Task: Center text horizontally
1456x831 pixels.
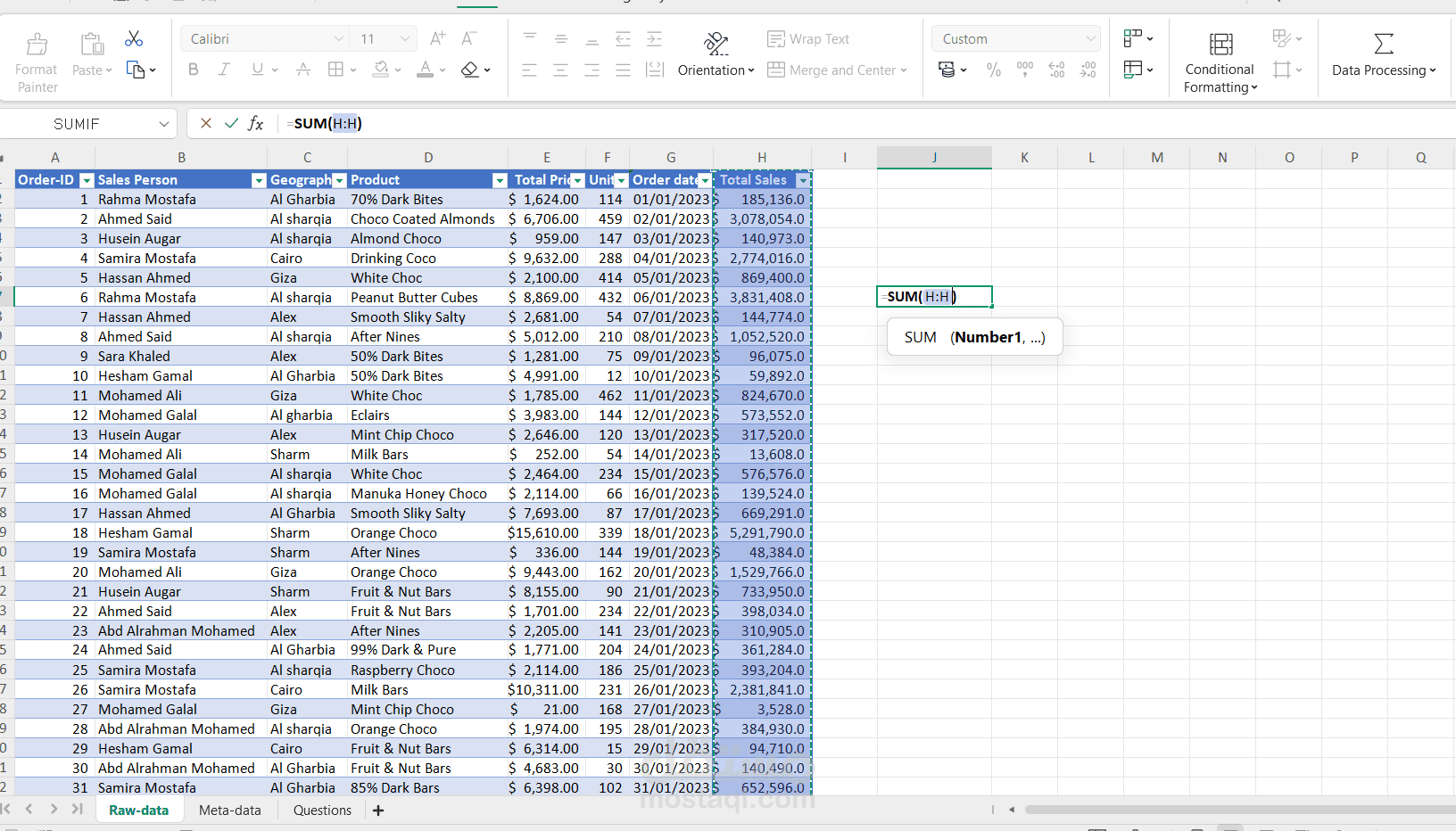Action: click(x=560, y=70)
